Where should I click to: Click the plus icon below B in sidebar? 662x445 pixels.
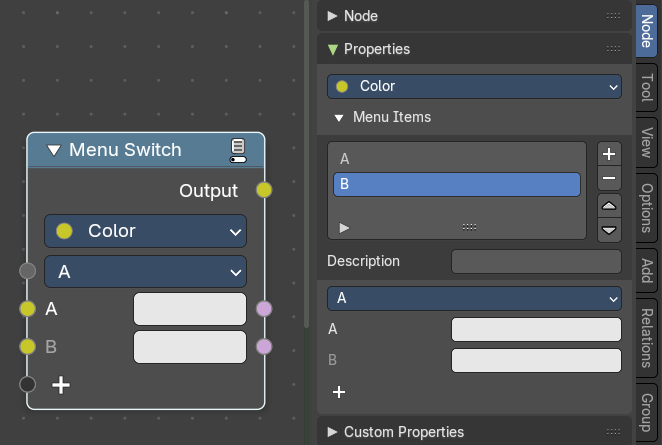[339, 392]
